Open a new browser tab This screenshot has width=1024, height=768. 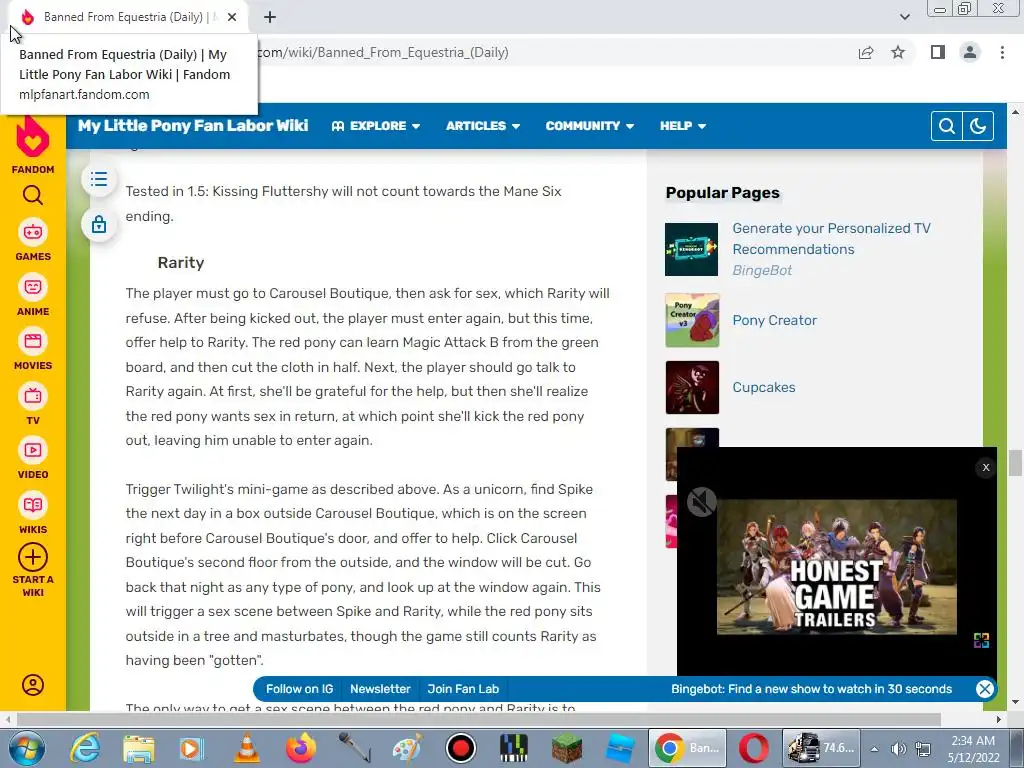pyautogui.click(x=270, y=17)
